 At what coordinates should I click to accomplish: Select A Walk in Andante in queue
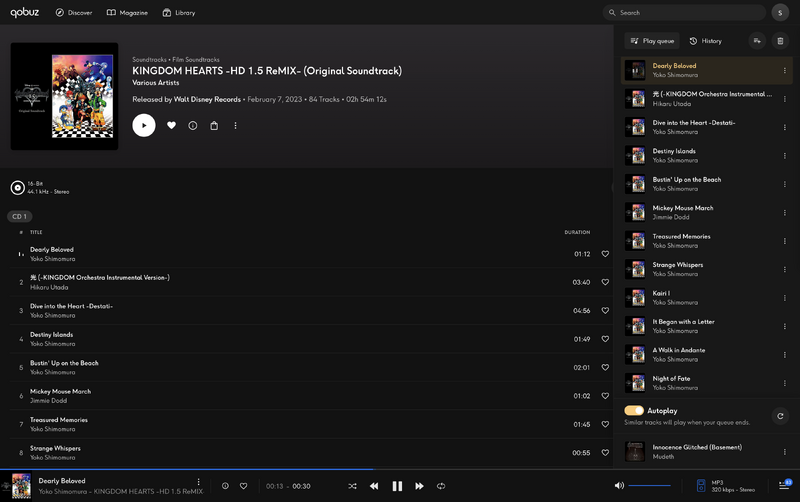[x=707, y=355]
